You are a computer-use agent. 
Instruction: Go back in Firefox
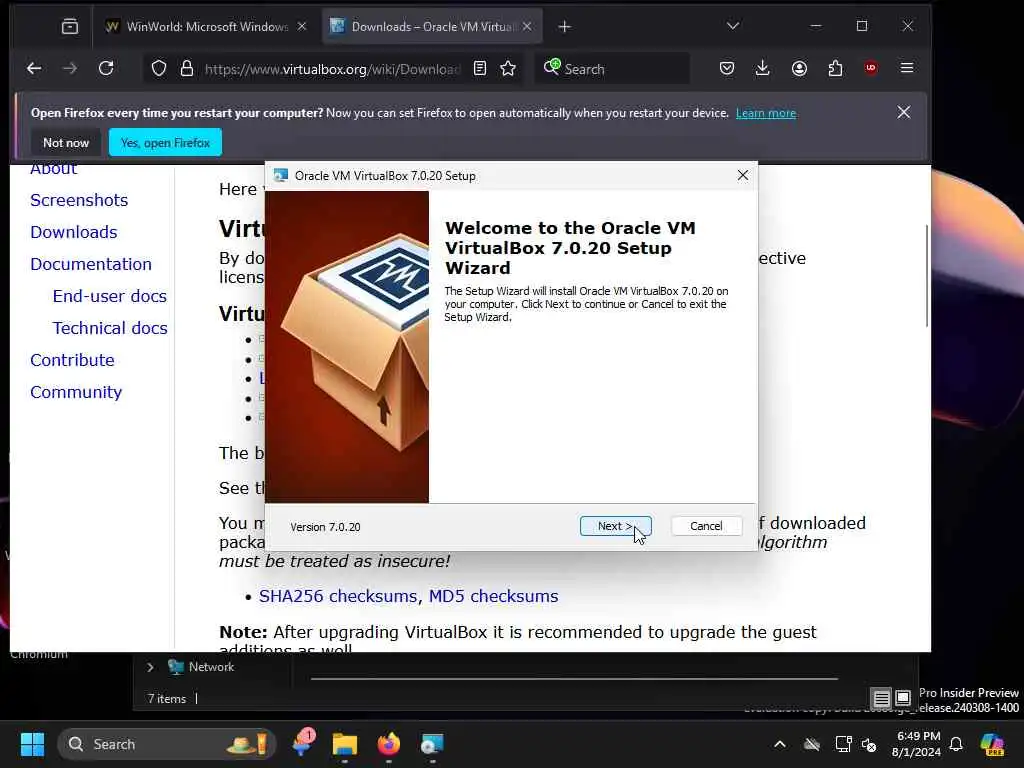tap(34, 69)
